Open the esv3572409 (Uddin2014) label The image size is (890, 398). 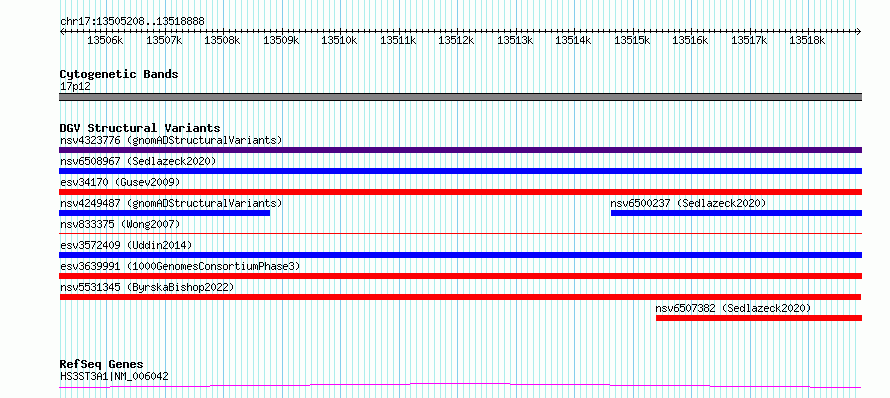click(126, 245)
